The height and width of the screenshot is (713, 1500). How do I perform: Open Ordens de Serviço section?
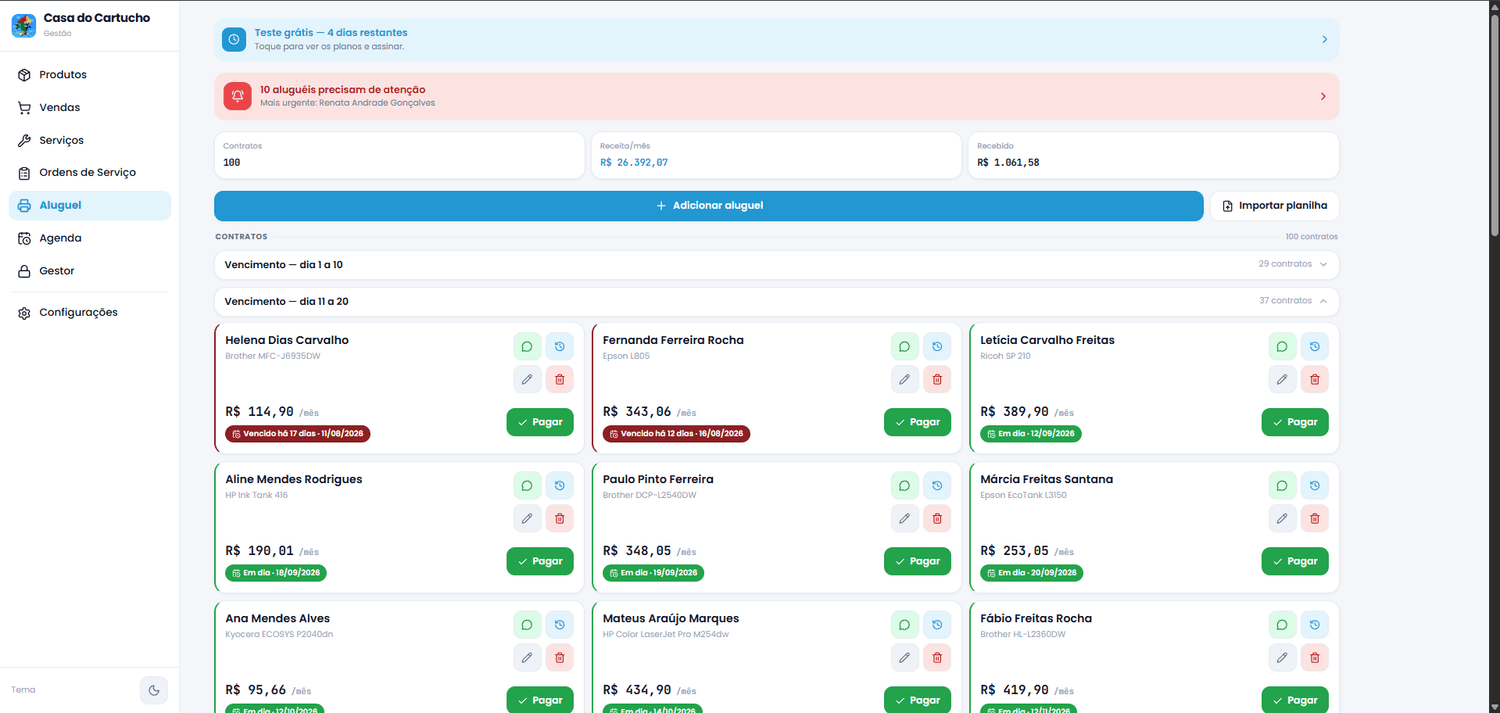pos(90,173)
